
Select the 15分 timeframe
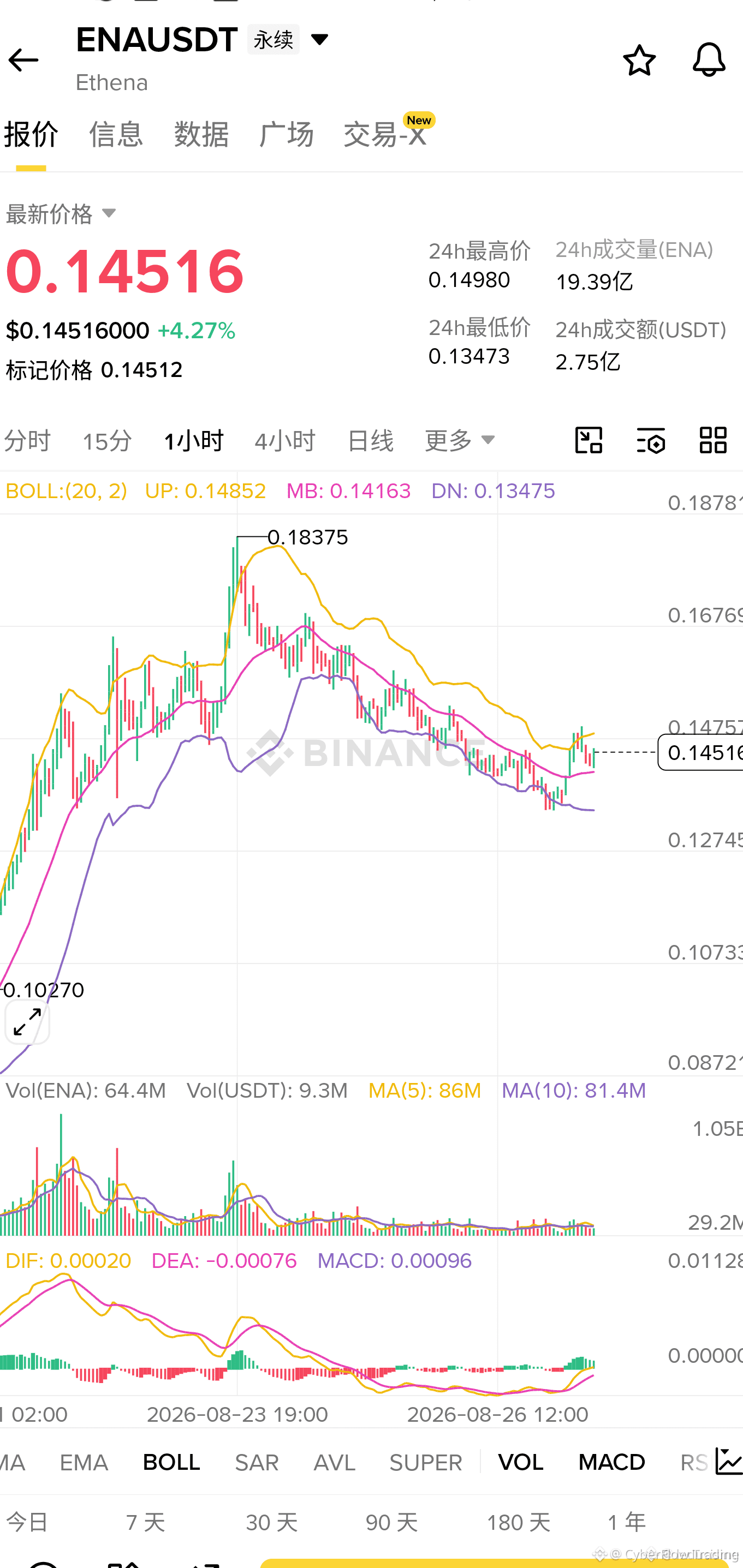107,441
